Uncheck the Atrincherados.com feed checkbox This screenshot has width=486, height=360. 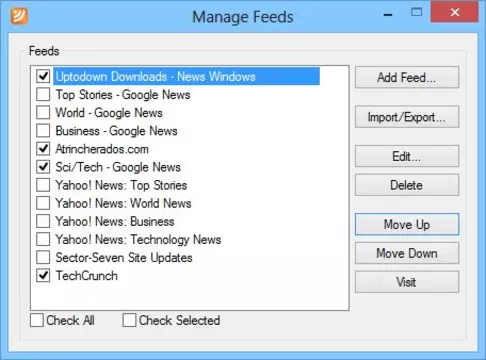43,149
